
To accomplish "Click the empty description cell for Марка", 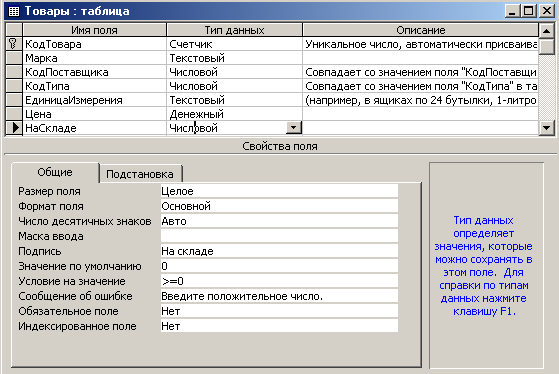I will (x=421, y=58).
